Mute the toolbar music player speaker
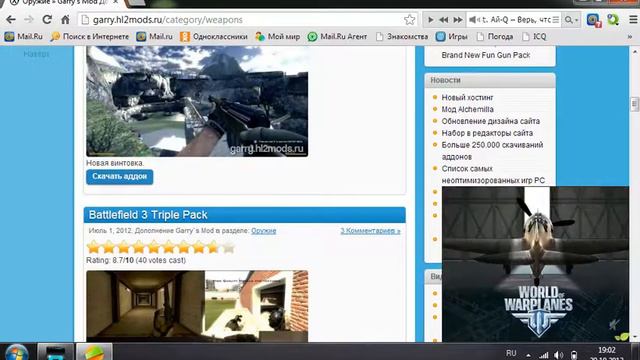Screen dimensions: 640x360 click(473, 20)
